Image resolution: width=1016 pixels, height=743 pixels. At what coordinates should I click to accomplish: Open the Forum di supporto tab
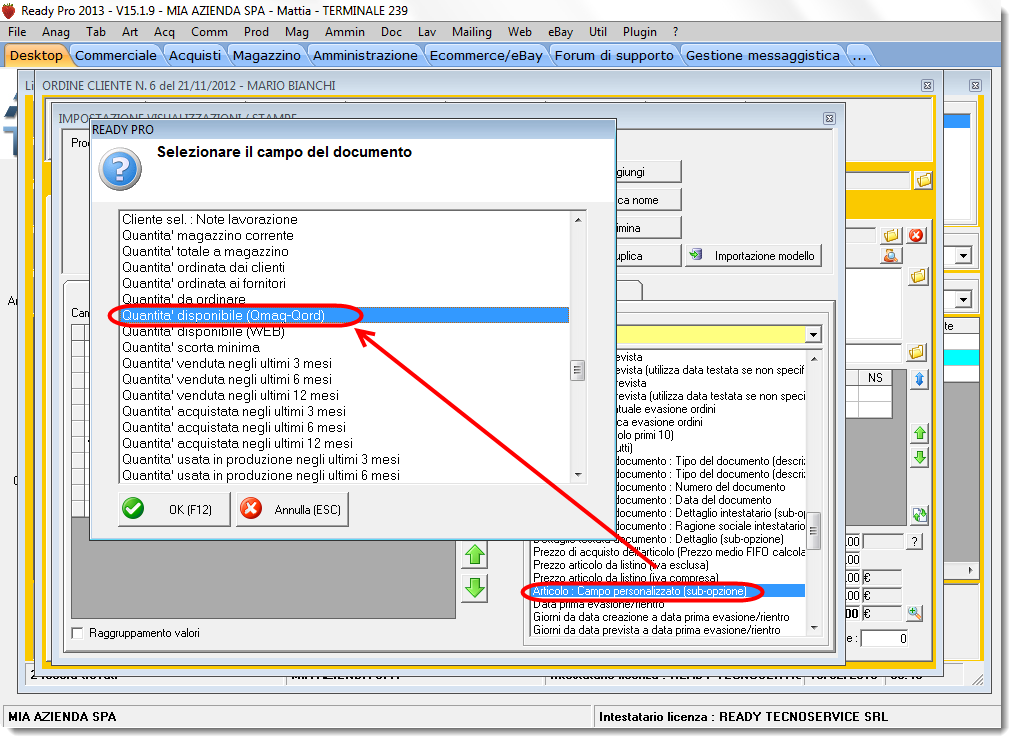click(614, 55)
